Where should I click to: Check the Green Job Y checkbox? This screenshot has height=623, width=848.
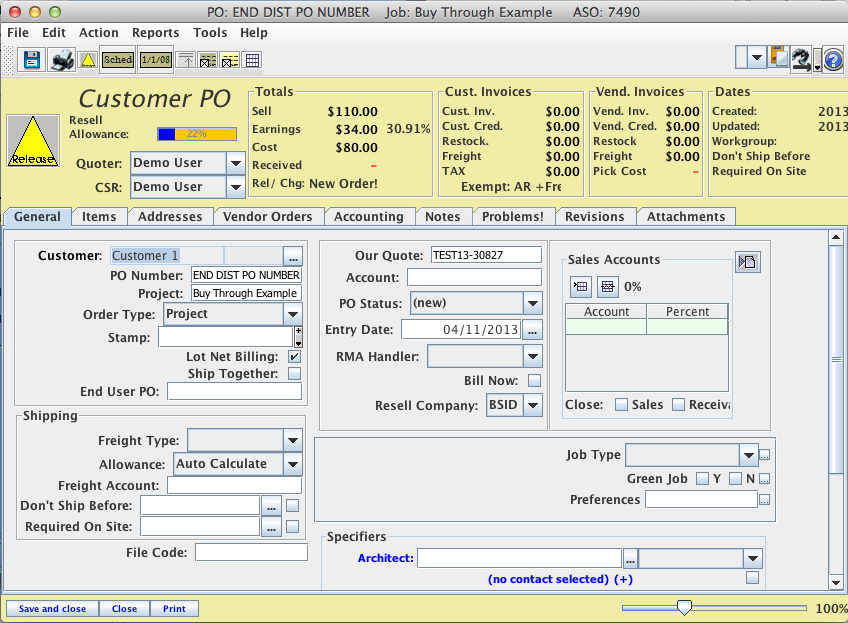tap(702, 479)
